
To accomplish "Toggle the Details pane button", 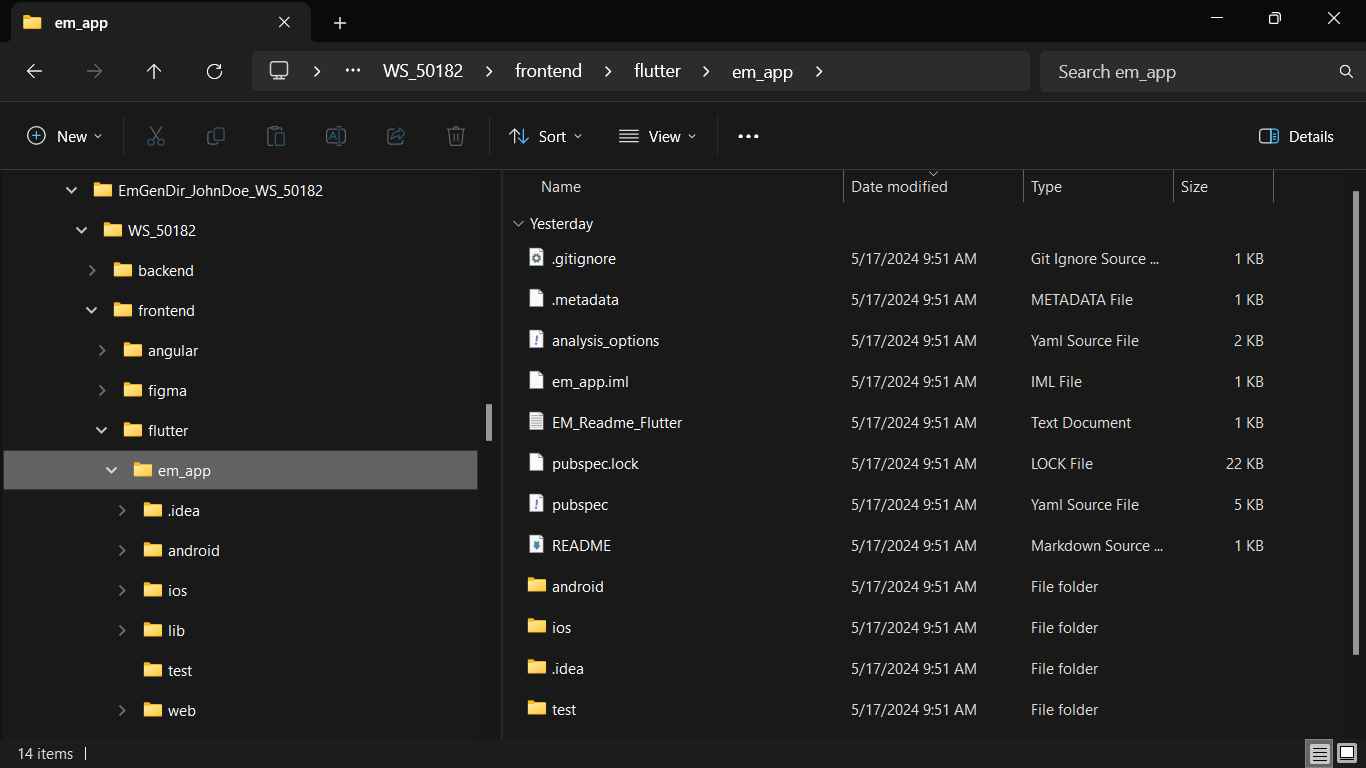I will point(1296,136).
